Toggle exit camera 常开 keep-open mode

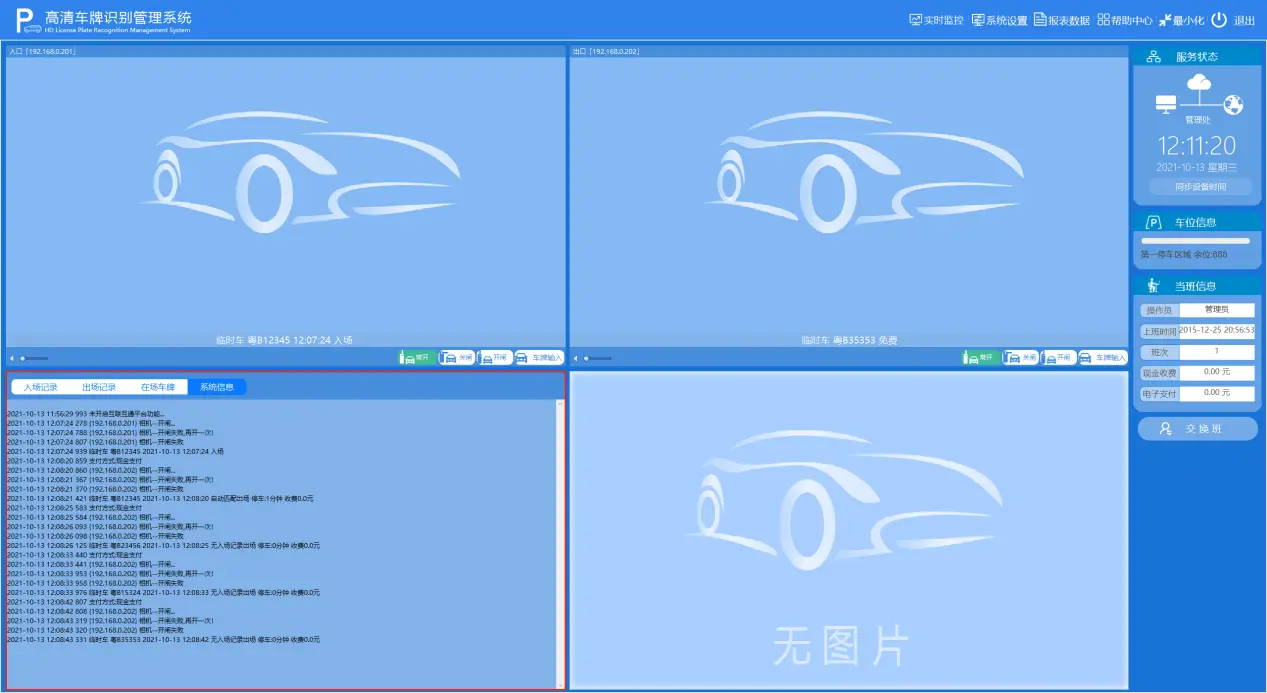click(x=979, y=357)
